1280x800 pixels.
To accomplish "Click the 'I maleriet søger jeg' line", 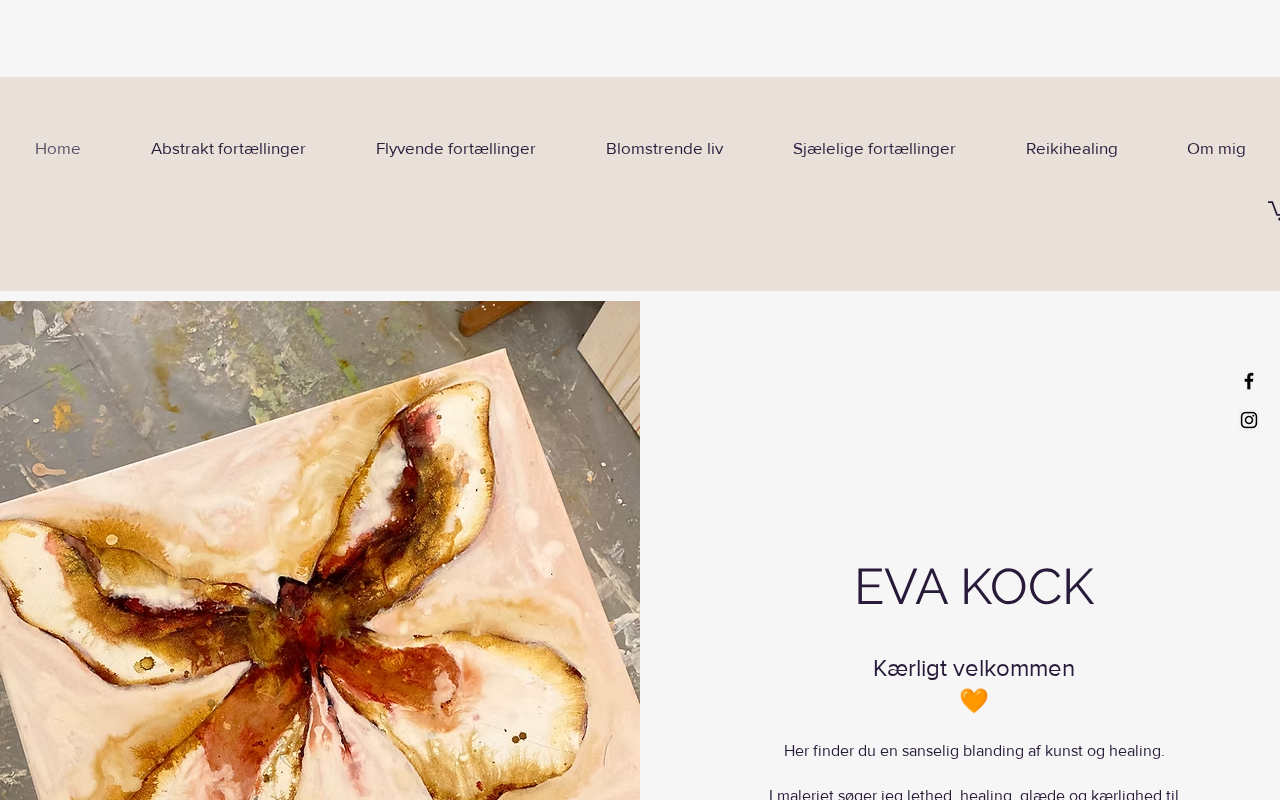I will pos(974,794).
